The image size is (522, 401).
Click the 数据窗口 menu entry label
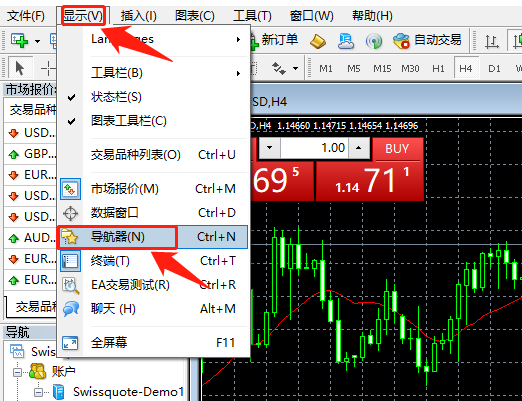[x=115, y=213]
